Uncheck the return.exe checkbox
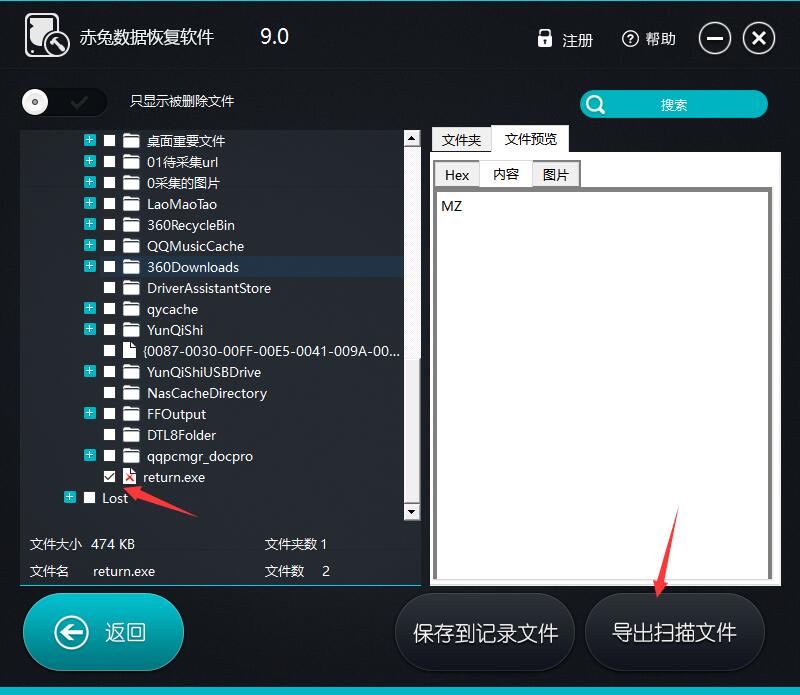 coord(110,477)
